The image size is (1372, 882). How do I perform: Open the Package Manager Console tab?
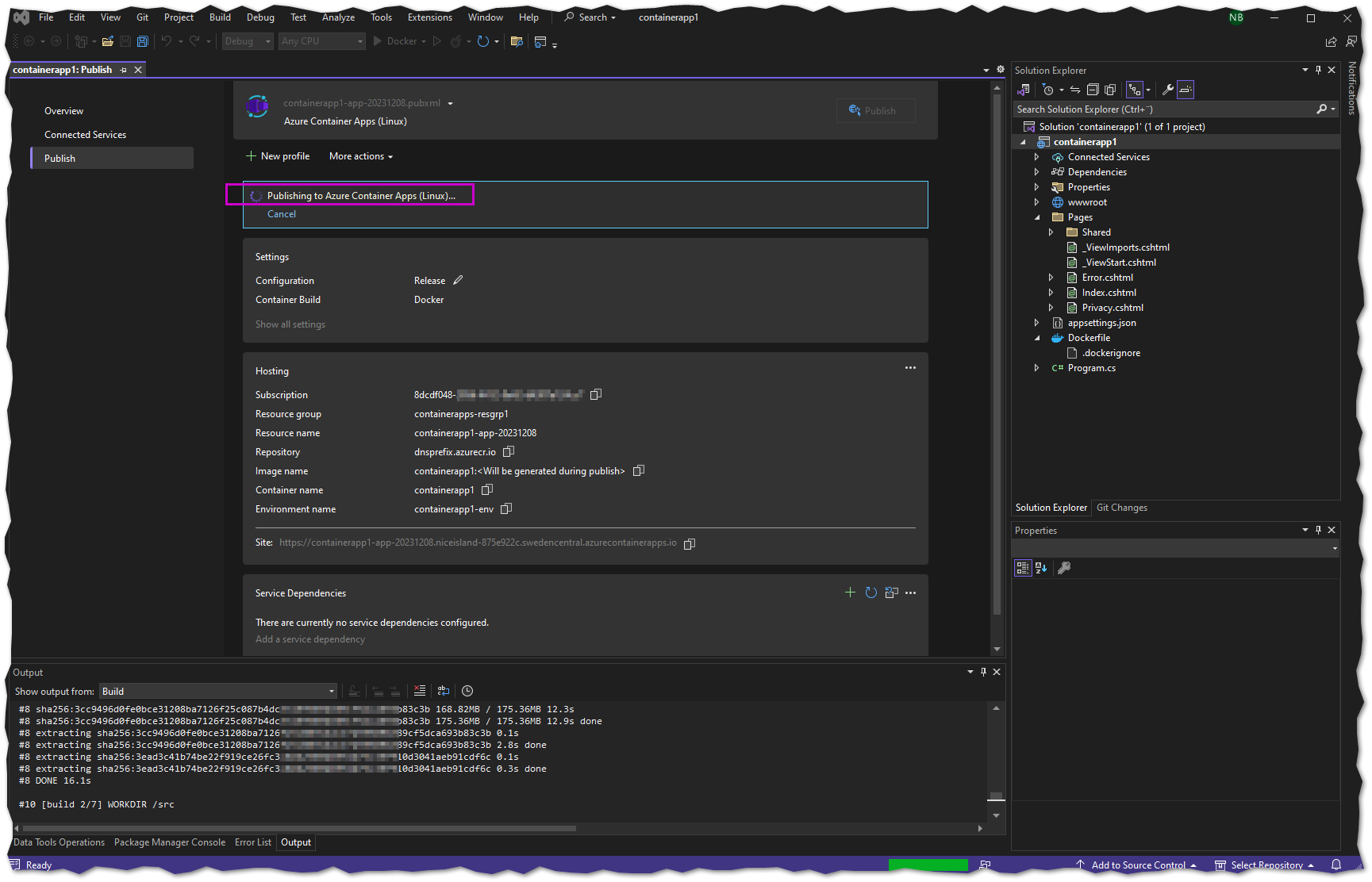(169, 842)
